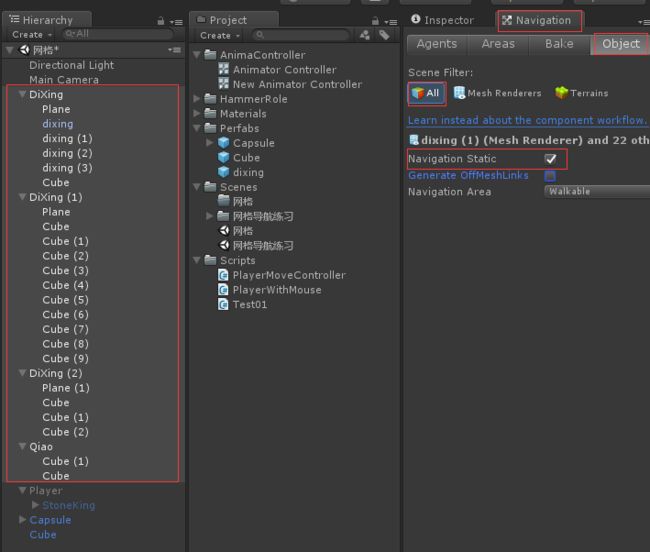Screen dimensions: 650x552
Task: Open the scene options menu icon on 网格* row
Action: (x=175, y=50)
